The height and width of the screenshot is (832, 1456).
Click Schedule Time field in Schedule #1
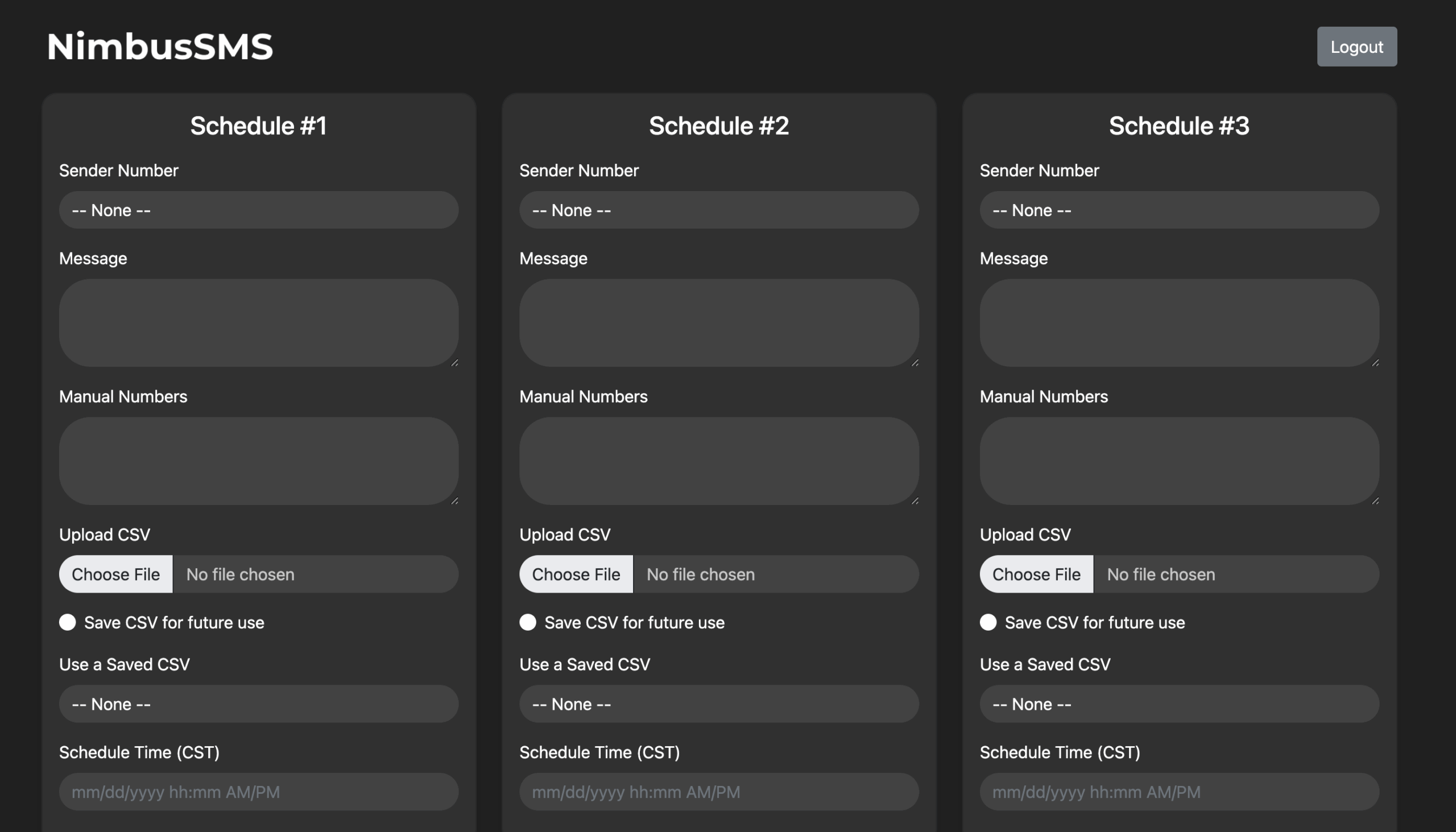pos(258,792)
